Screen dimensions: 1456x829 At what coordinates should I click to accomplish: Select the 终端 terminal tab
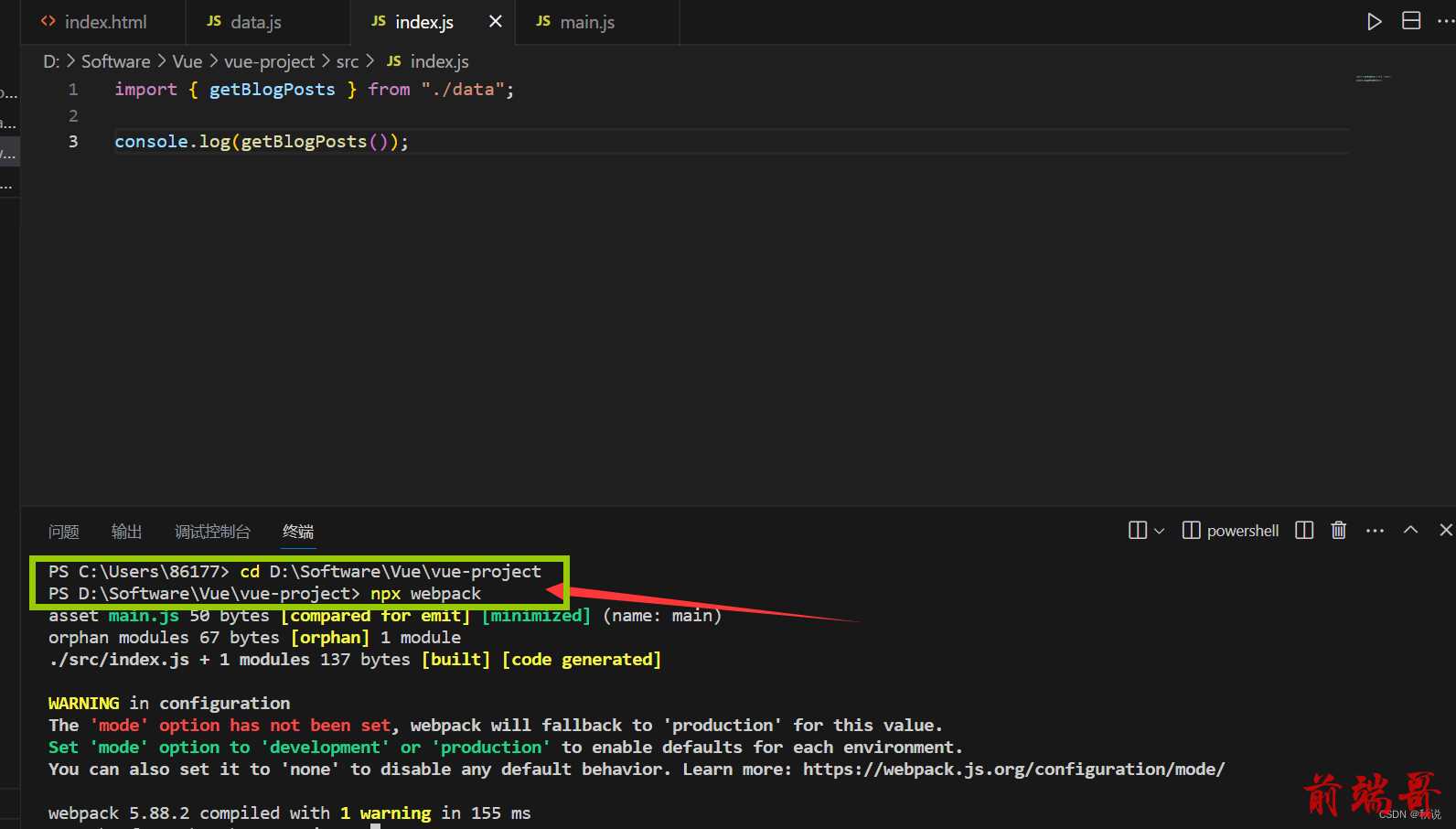(298, 532)
